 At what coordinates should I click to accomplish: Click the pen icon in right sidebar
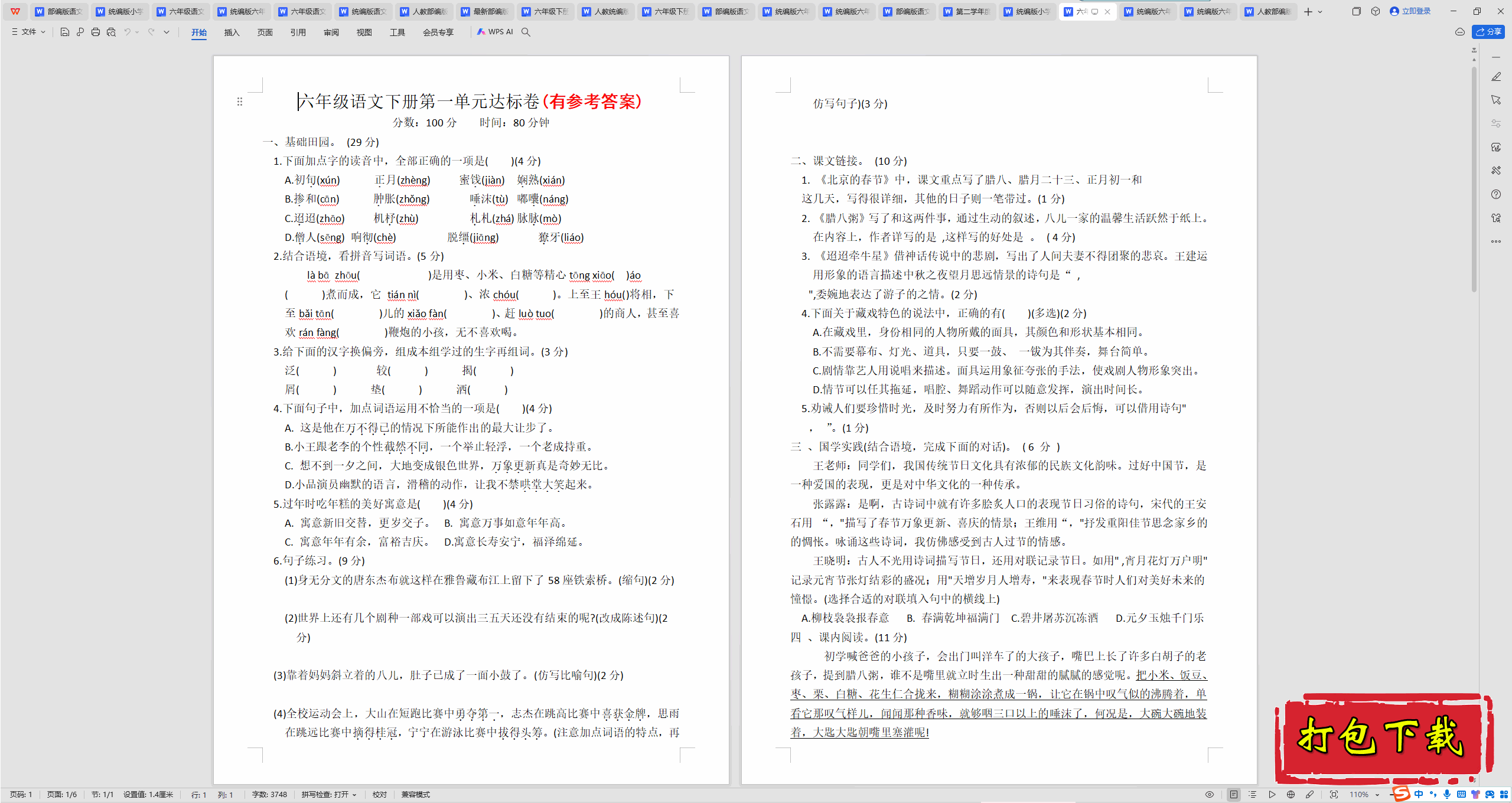[1496, 77]
